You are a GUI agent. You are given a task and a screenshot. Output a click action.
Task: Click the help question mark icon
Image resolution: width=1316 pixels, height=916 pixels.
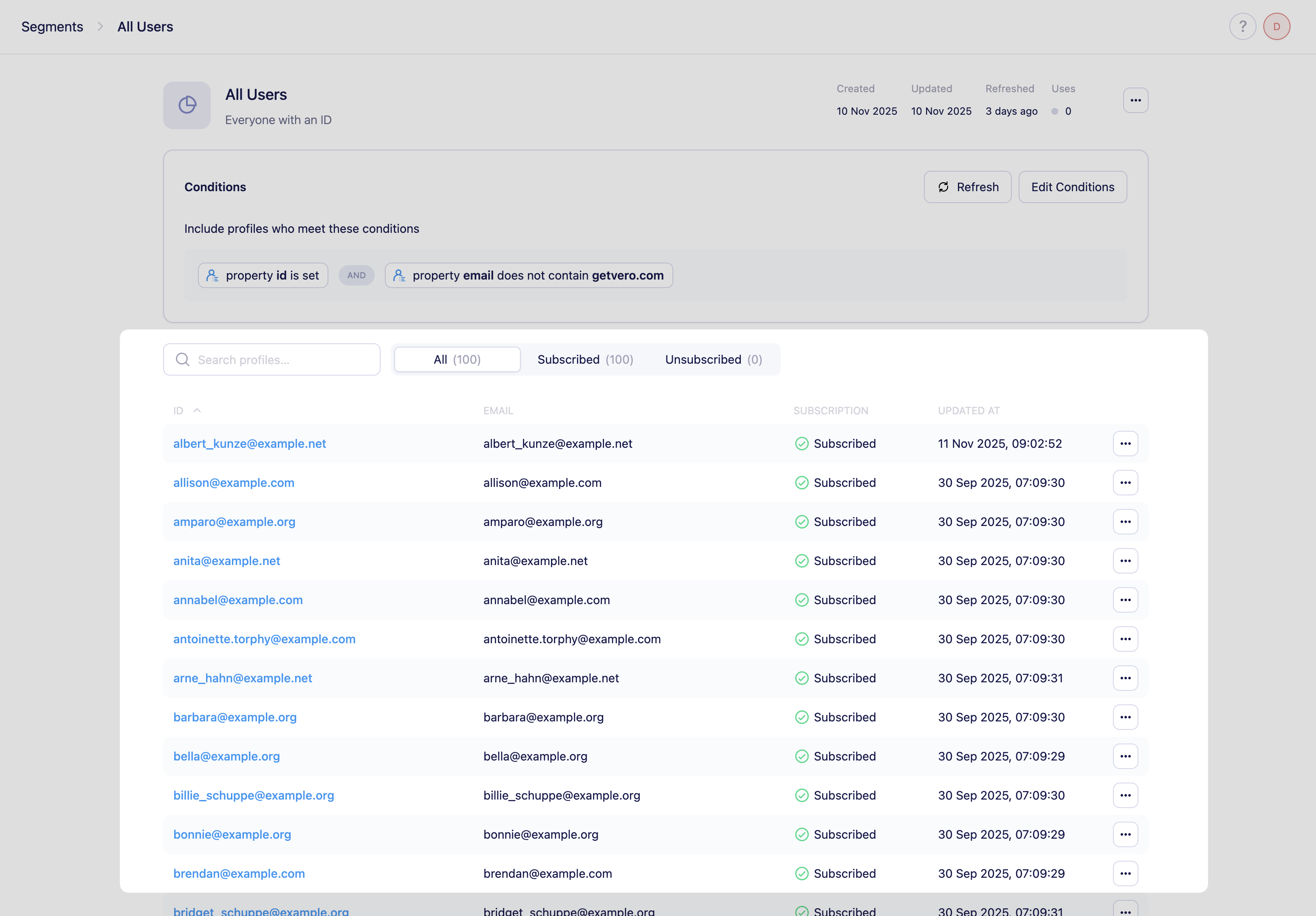click(1243, 26)
